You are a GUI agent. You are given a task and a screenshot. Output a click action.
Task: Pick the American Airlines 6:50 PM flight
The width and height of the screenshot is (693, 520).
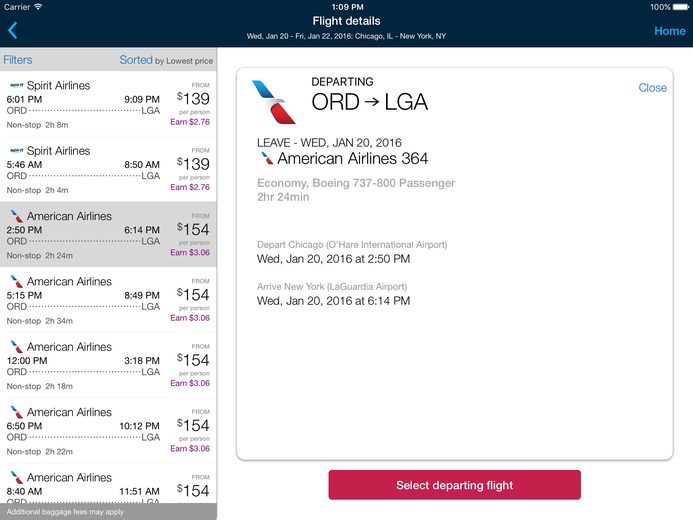[x=108, y=431]
